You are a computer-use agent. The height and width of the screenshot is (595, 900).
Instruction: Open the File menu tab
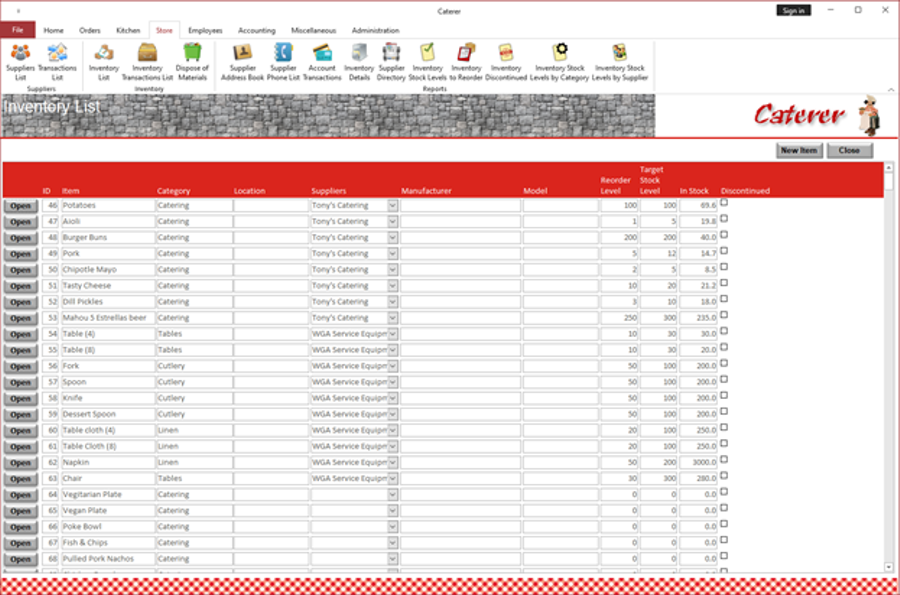tap(18, 30)
